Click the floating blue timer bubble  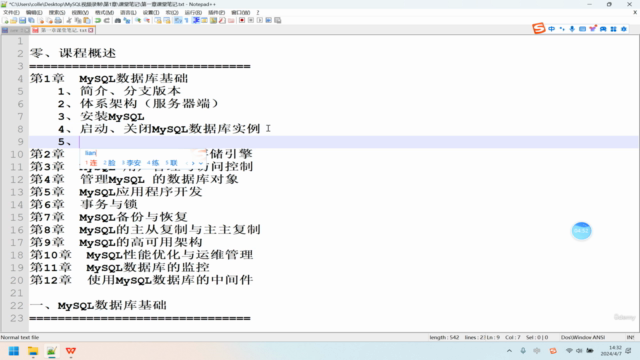coord(581,231)
